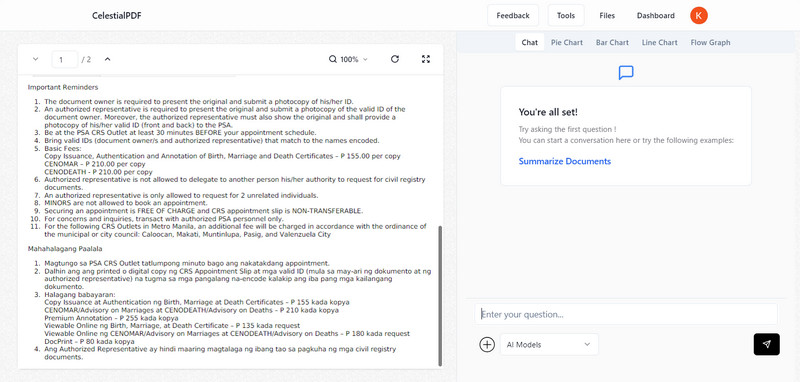Click the Feedback button
Screen dimensions: 800x382
coord(513,15)
